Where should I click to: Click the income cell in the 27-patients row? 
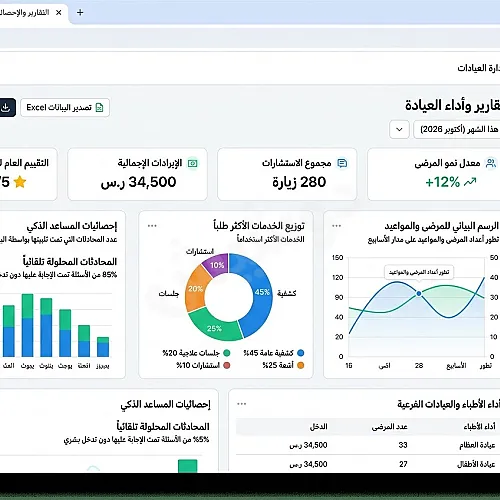(308, 464)
